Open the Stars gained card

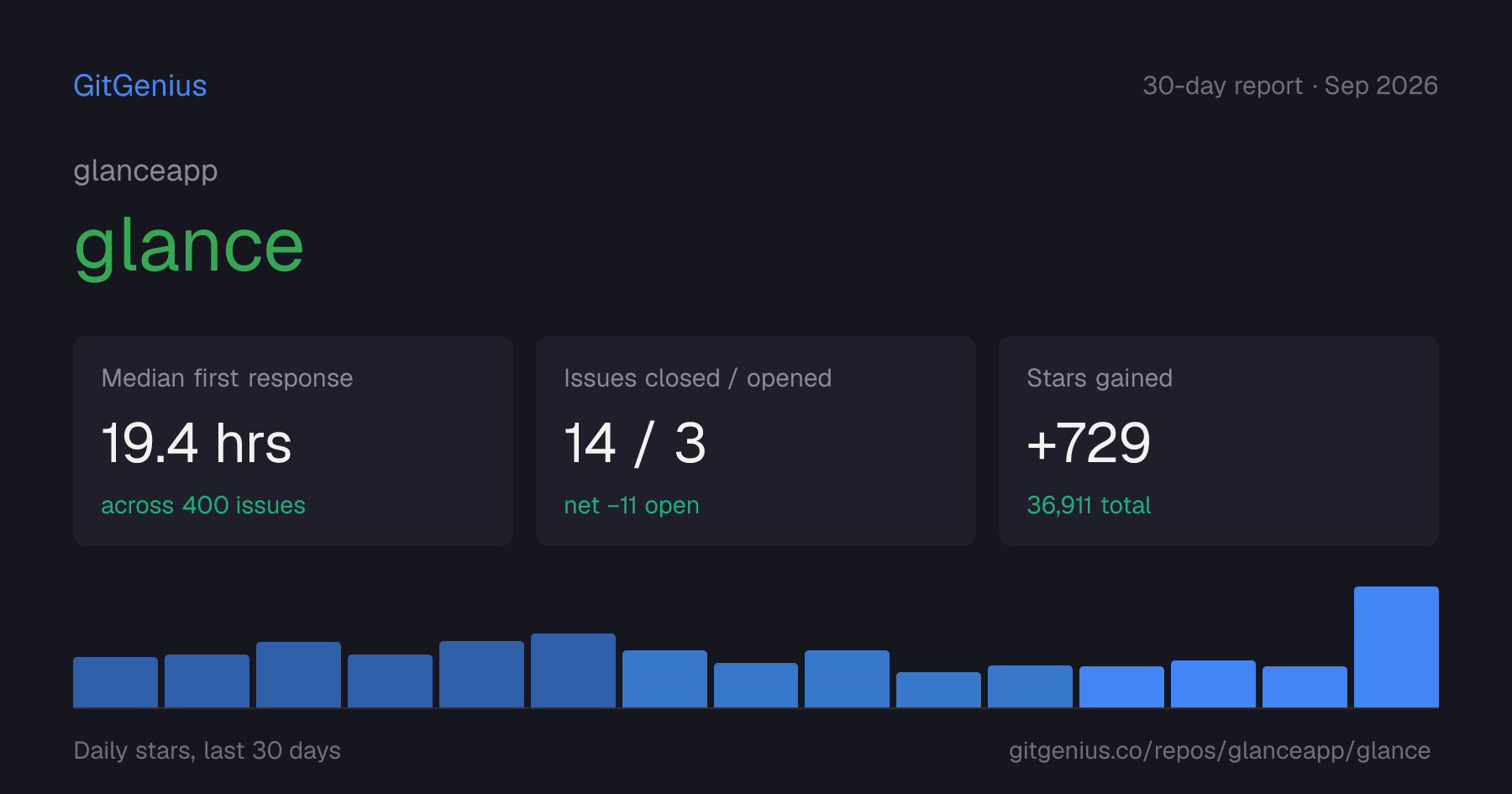[1219, 441]
